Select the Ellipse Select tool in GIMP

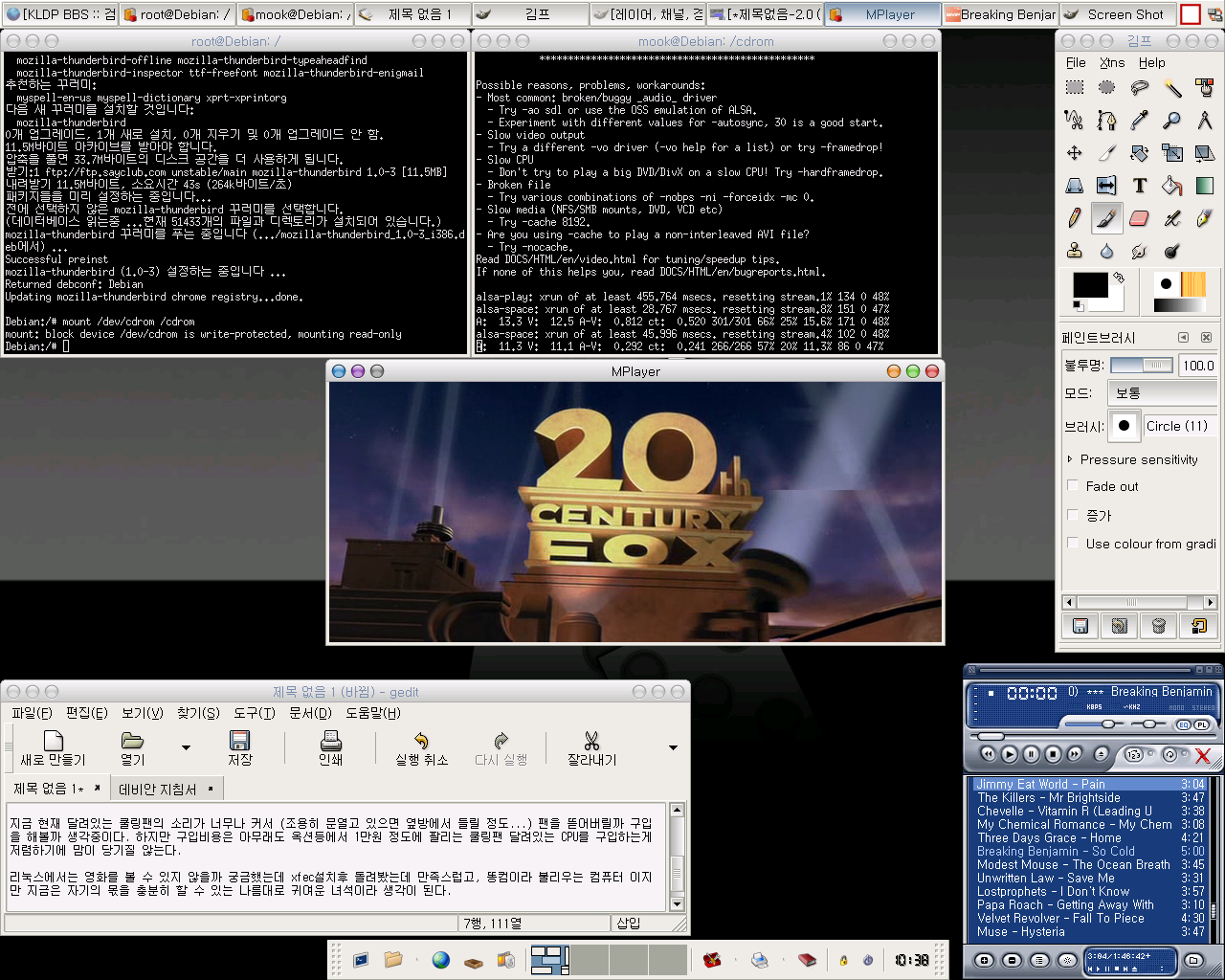tap(1107, 88)
